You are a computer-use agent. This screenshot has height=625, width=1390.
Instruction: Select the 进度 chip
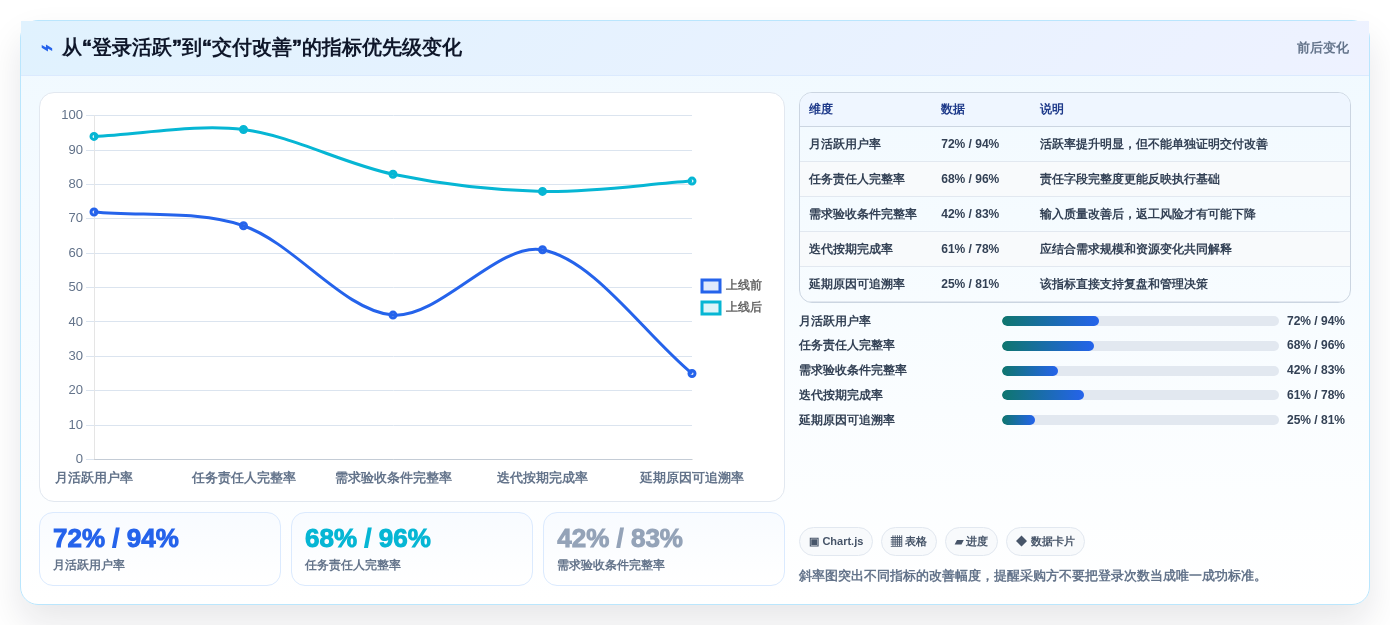pos(971,542)
